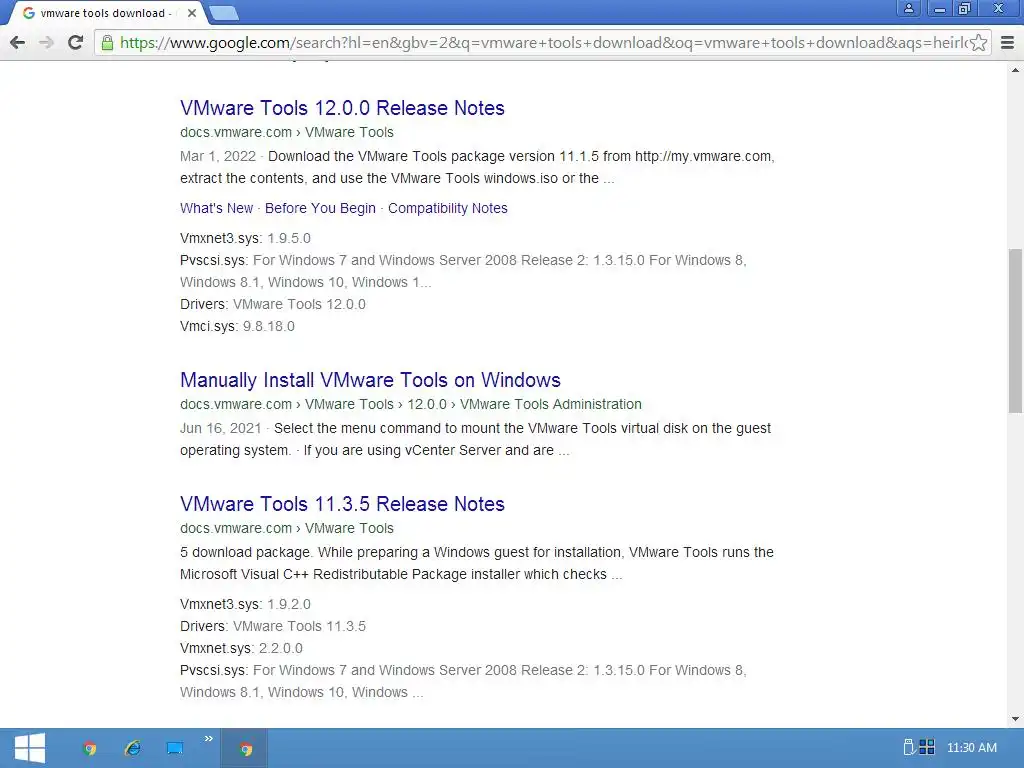This screenshot has width=1024, height=768.
Task: Click Vmxnet.sys: 2.2.0.0 text
Action: (x=242, y=648)
